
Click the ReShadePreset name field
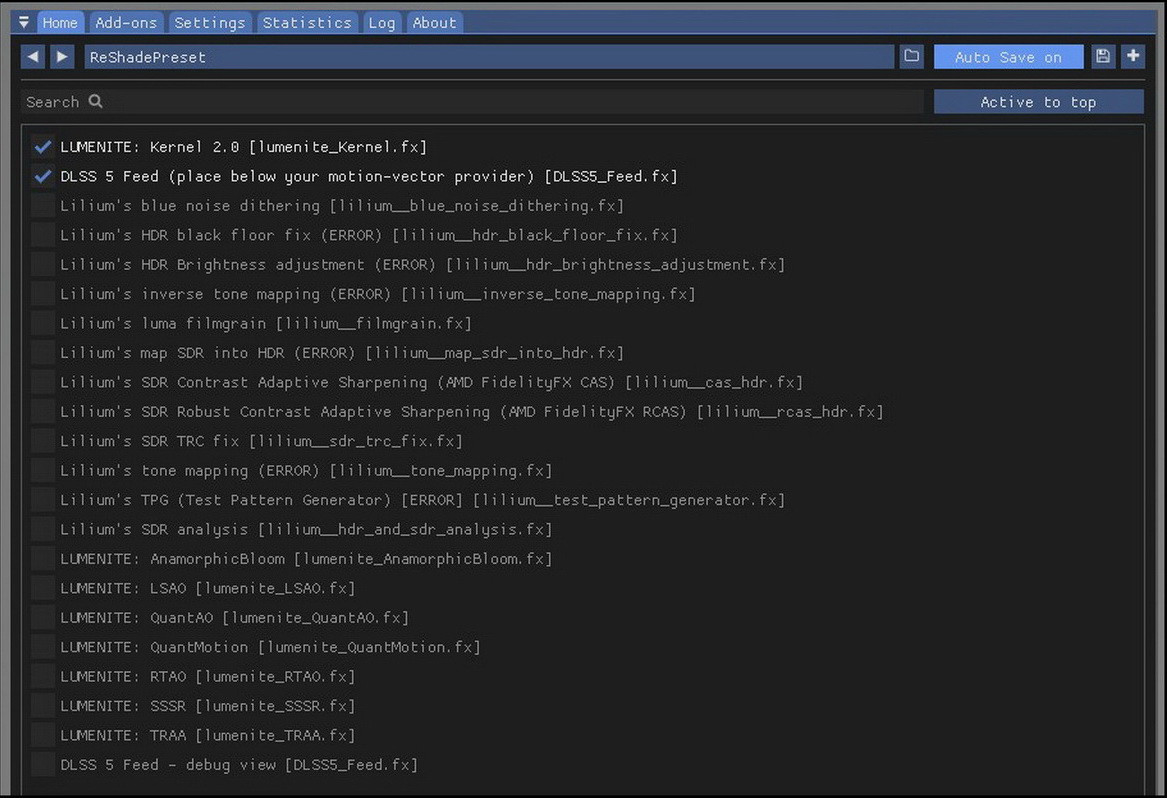tap(489, 57)
